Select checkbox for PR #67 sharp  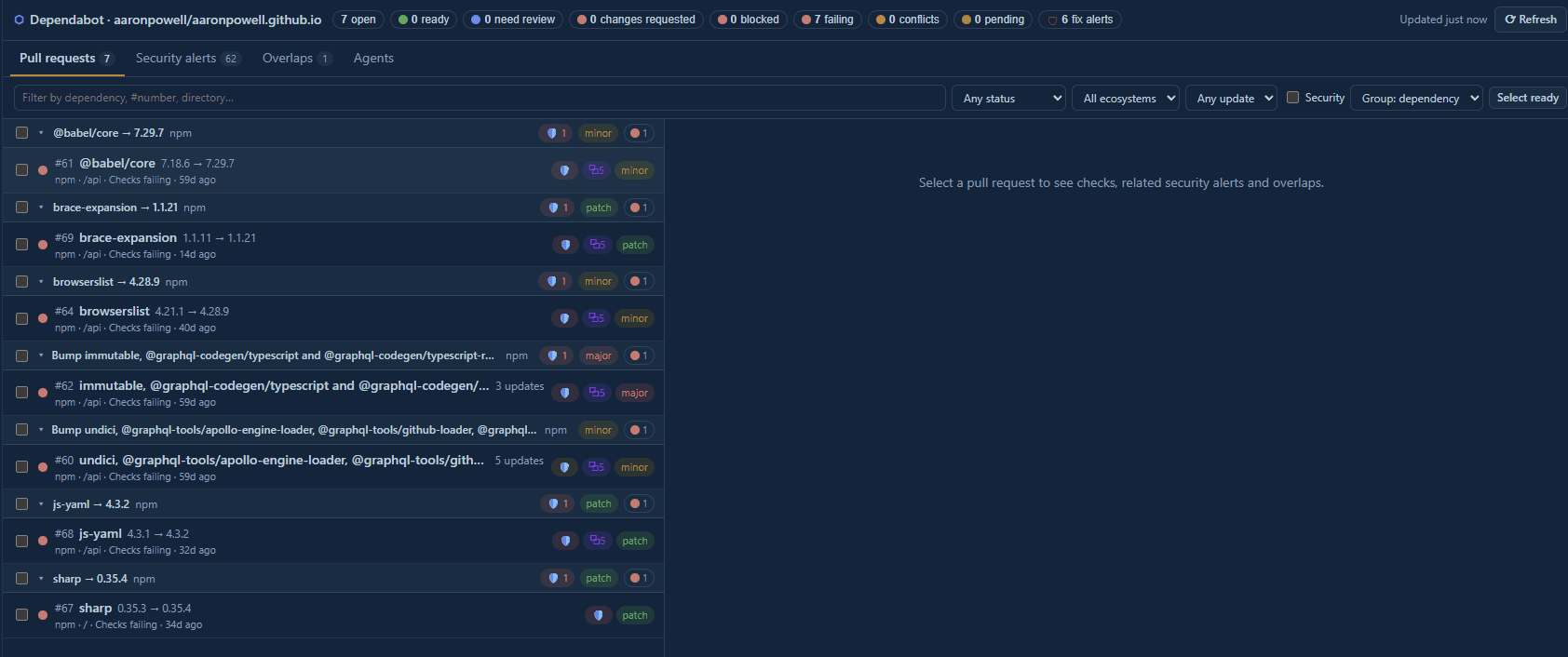(21, 615)
